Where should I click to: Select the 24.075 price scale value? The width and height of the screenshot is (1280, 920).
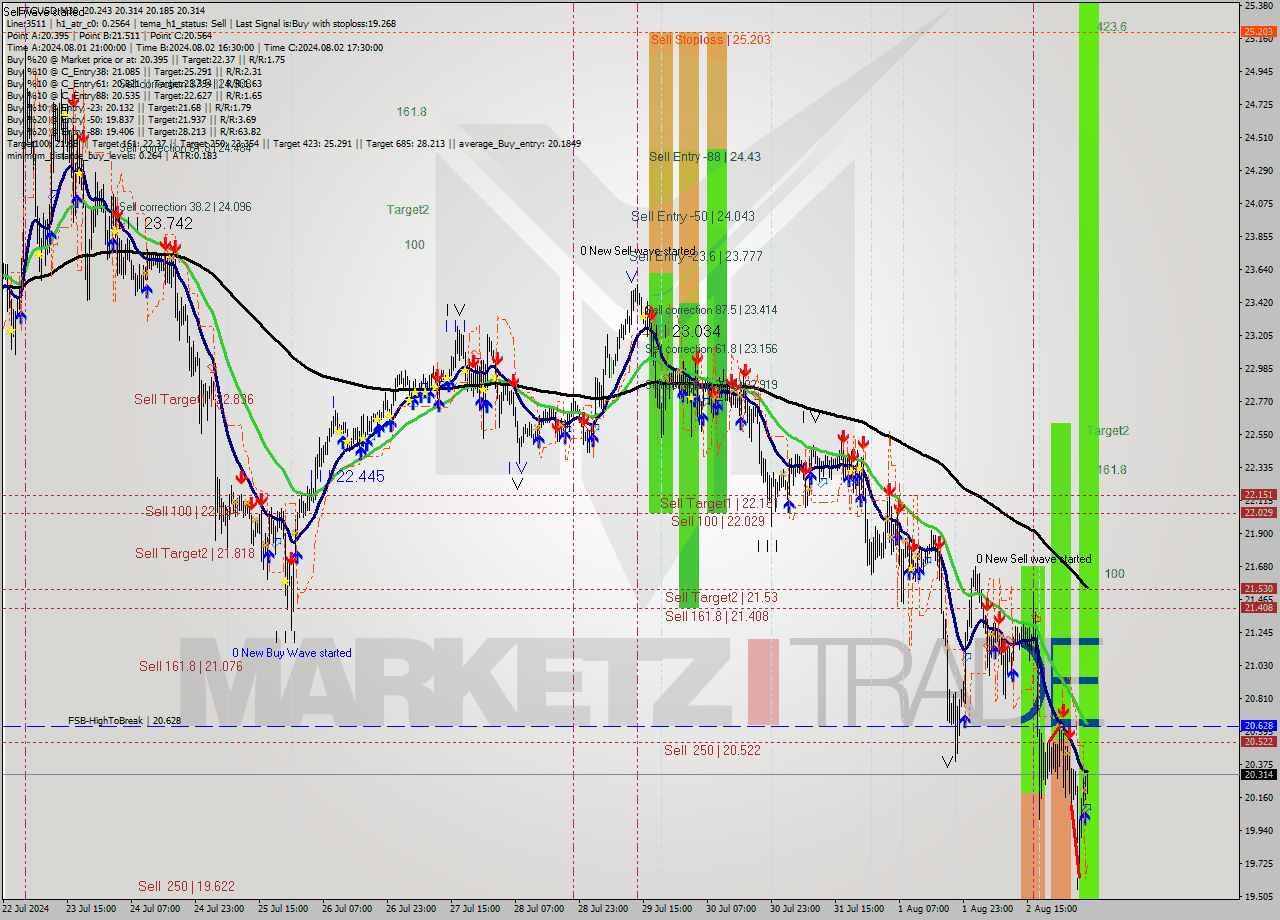pyautogui.click(x=1258, y=203)
